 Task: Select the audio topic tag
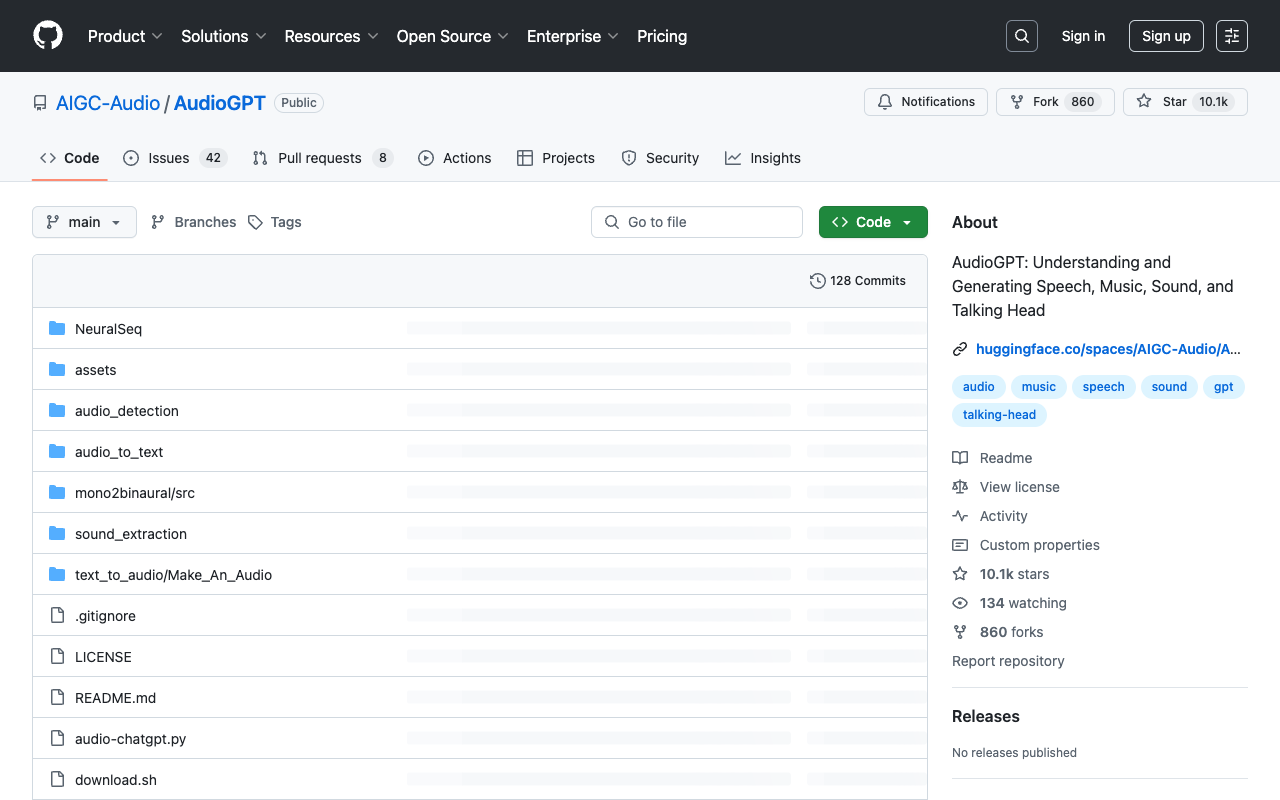[x=979, y=387]
